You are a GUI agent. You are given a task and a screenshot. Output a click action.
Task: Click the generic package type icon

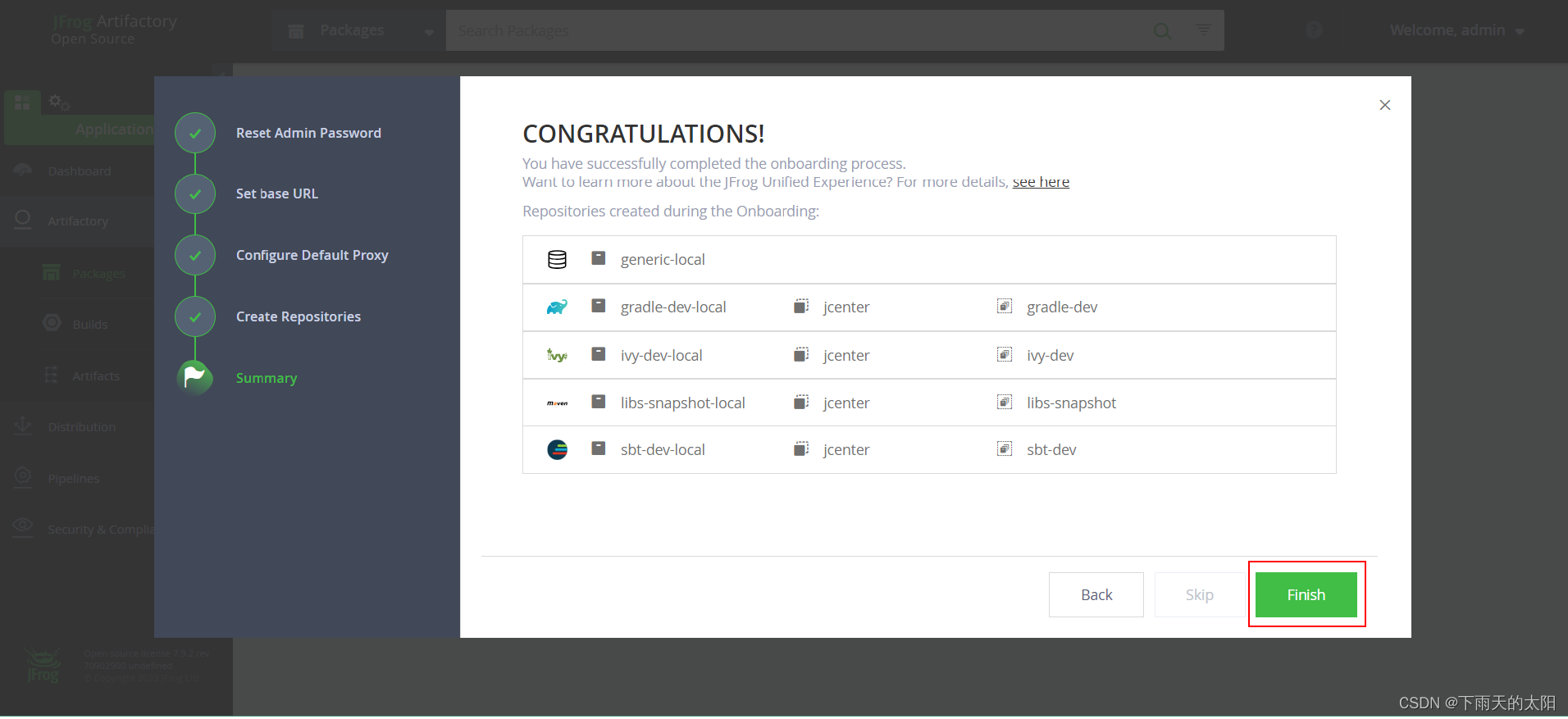pyautogui.click(x=557, y=259)
